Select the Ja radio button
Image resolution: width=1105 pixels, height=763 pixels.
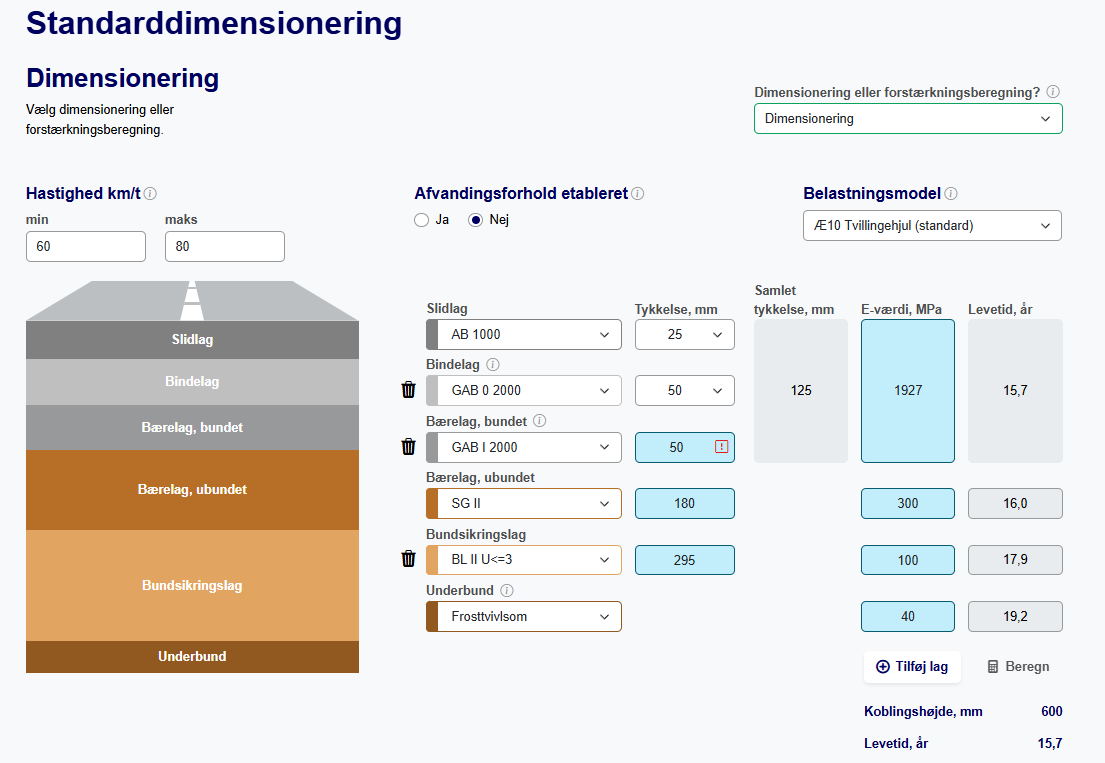click(x=422, y=220)
